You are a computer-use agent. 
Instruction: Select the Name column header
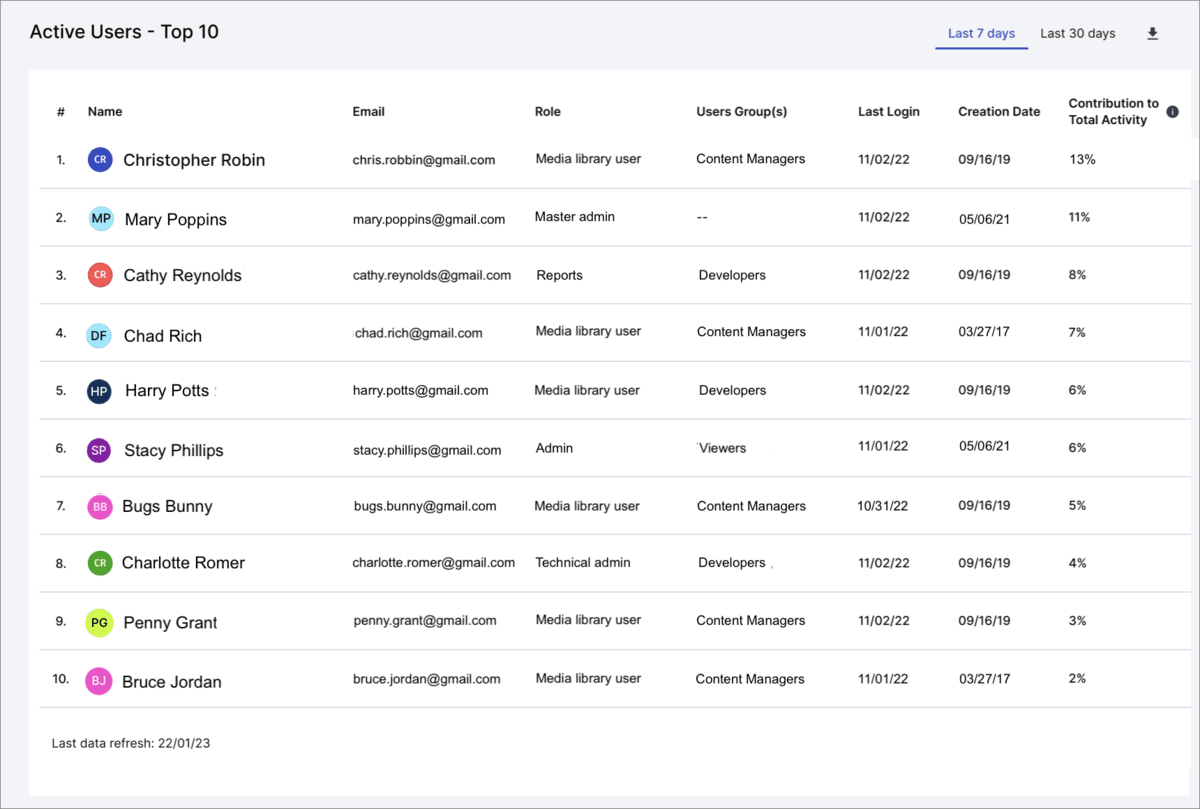pos(105,112)
